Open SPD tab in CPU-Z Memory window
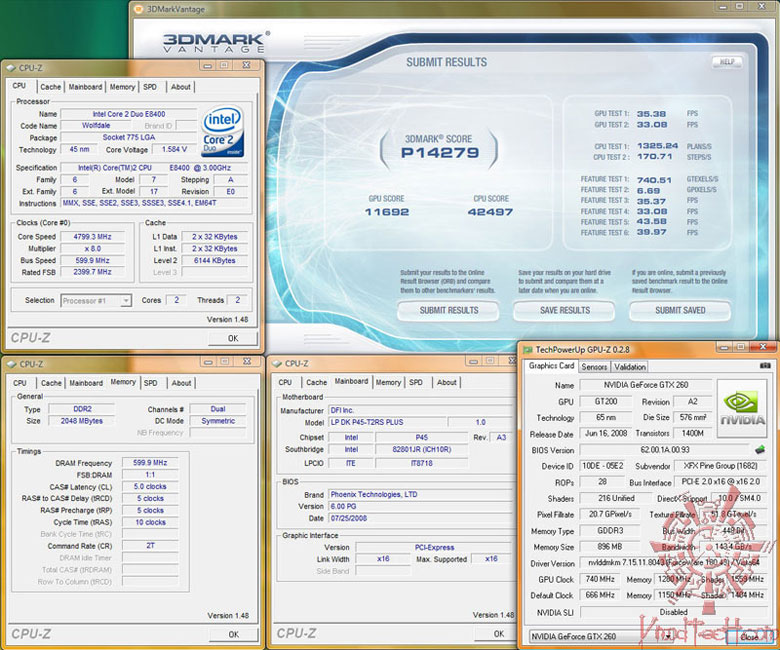The image size is (780, 650). [151, 383]
